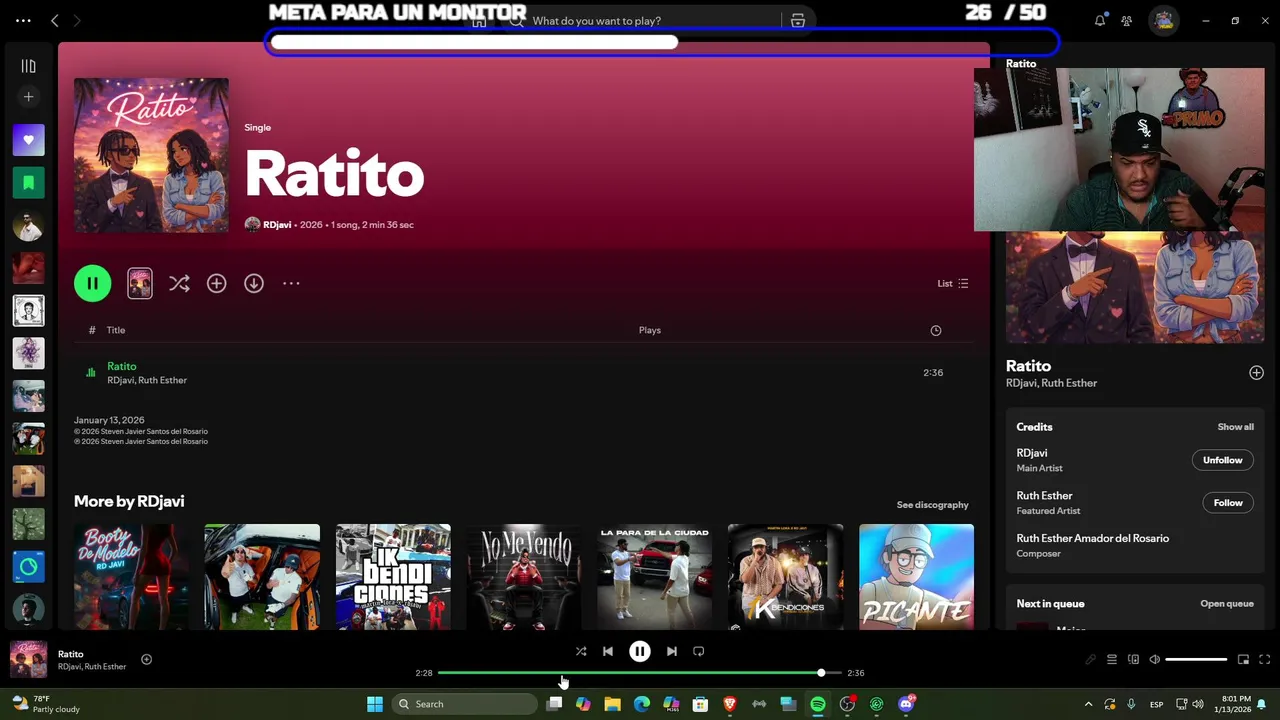
Task: Open the miniplayer
Action: [1243, 660]
